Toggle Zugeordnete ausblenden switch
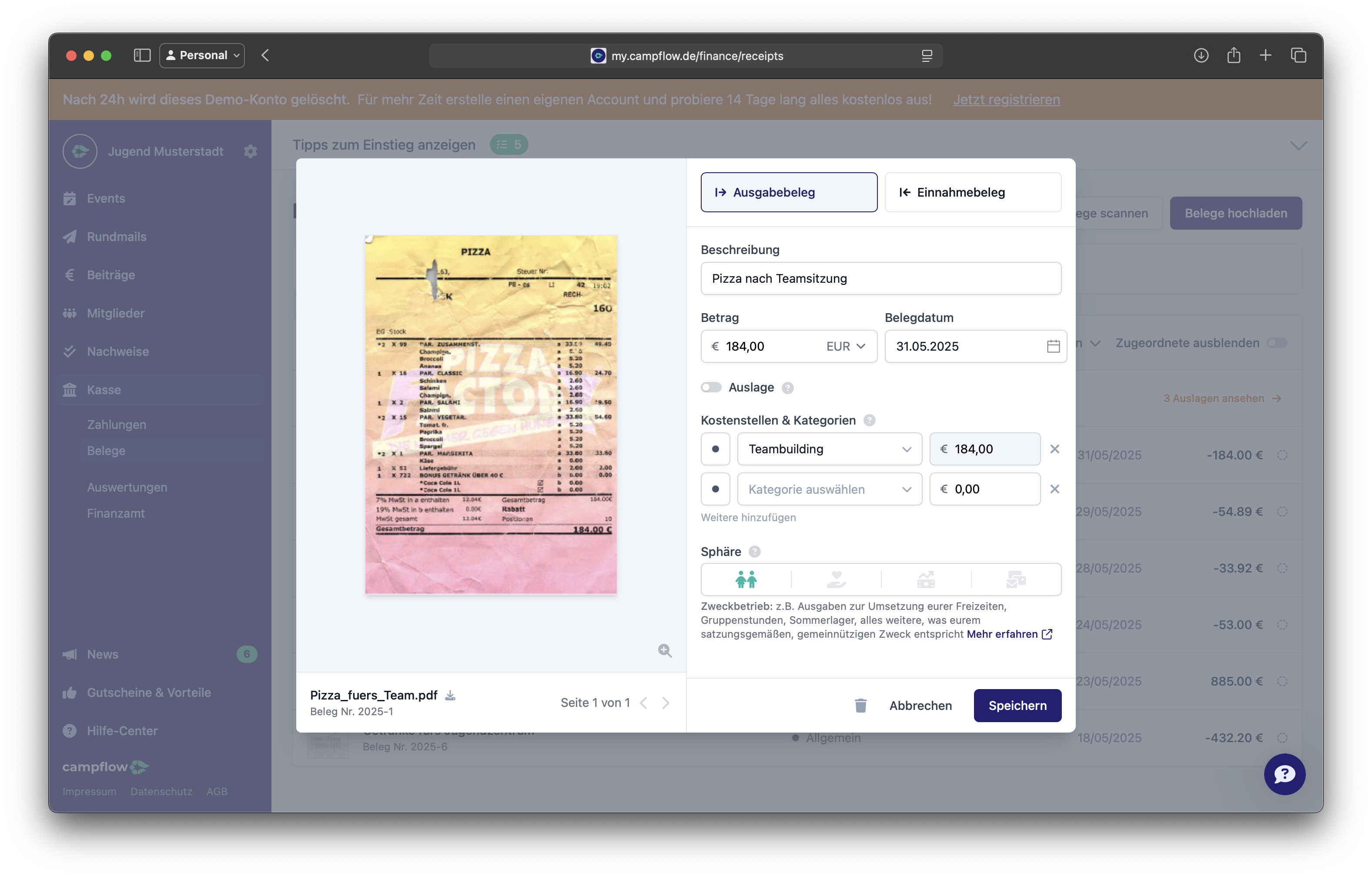 click(1278, 343)
